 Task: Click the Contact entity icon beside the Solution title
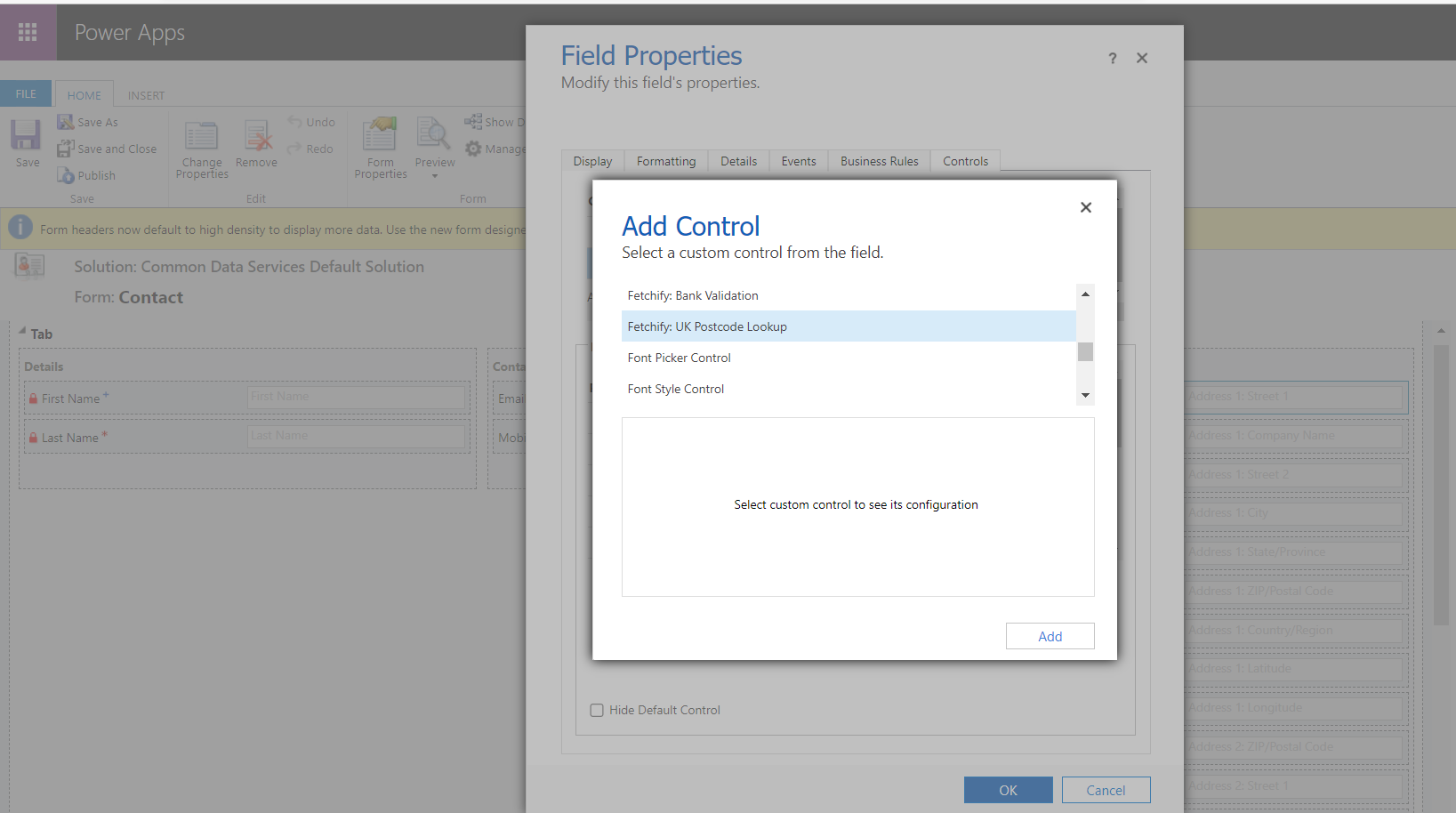pyautogui.click(x=29, y=265)
